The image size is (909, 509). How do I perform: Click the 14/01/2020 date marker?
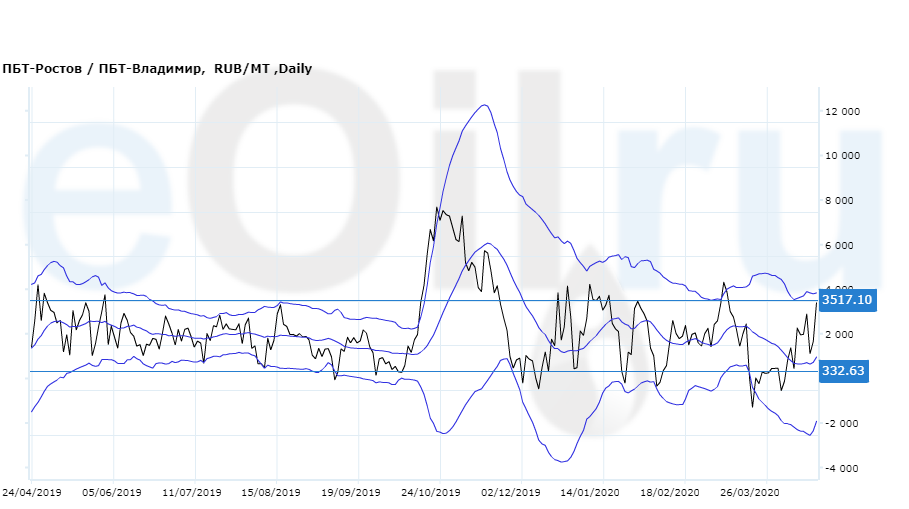589,493
